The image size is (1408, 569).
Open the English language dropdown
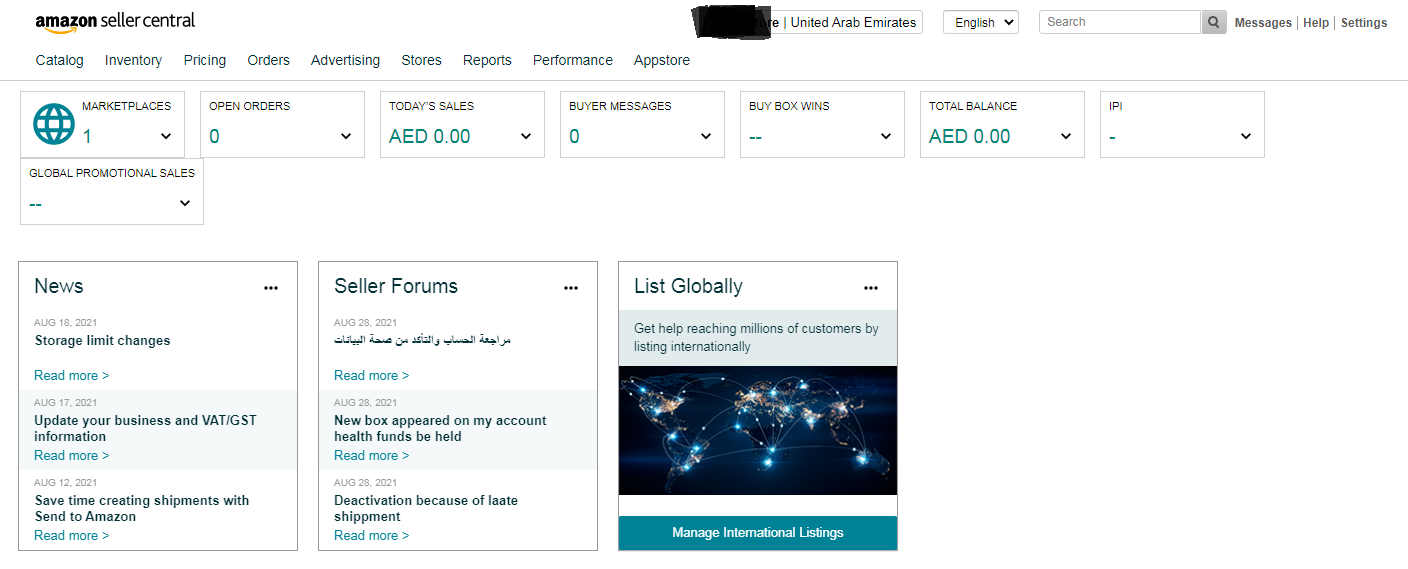(x=981, y=22)
